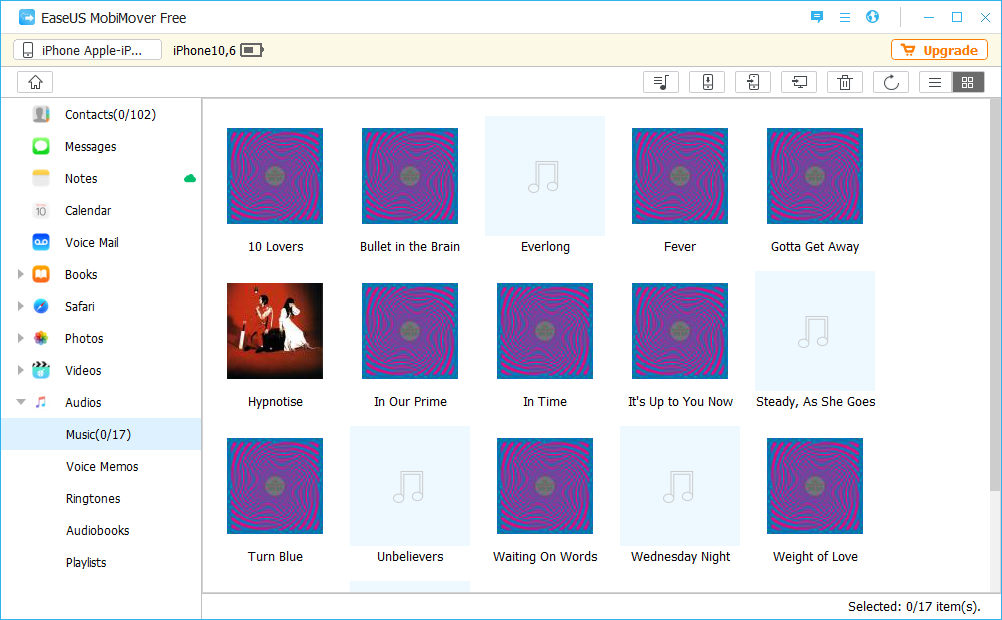
Task: Click the Upgrade button
Action: [x=939, y=50]
